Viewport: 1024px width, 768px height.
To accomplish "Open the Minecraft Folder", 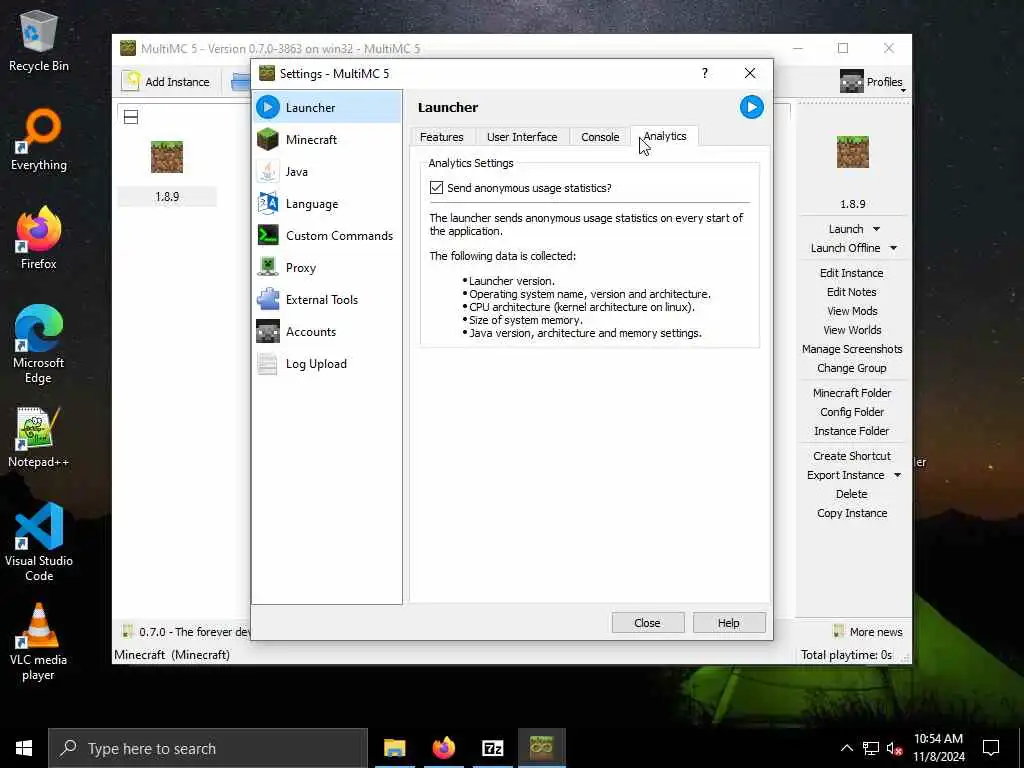I will (x=852, y=392).
